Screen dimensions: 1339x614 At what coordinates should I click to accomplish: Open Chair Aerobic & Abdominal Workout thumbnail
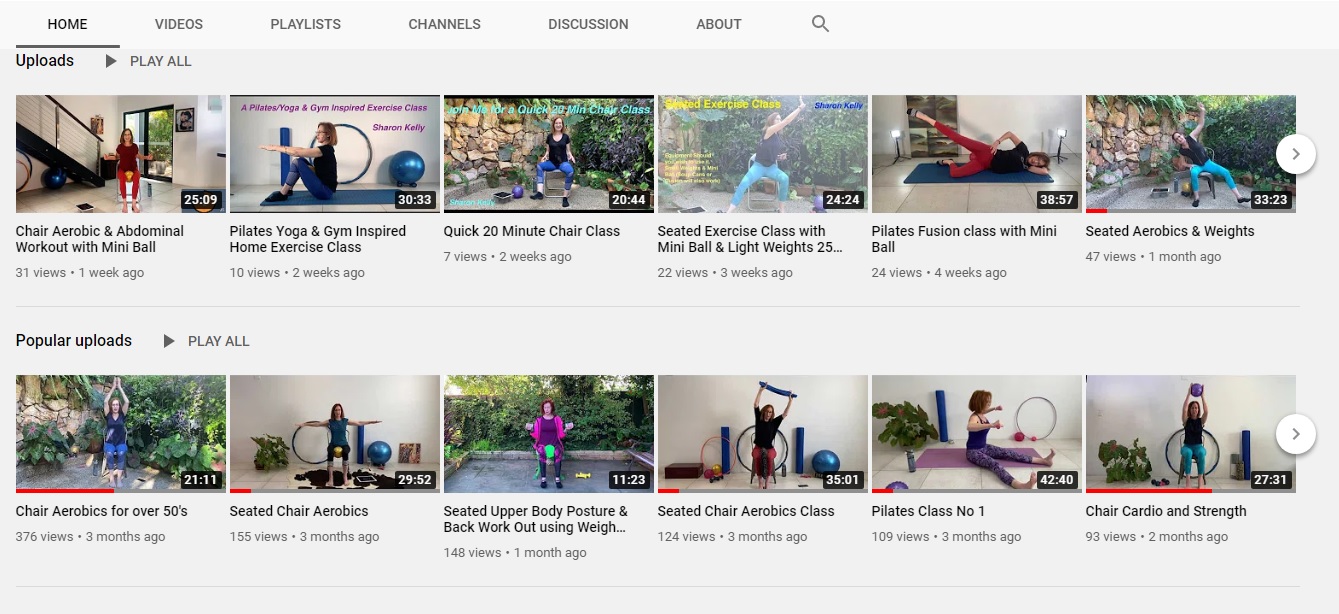pyautogui.click(x=121, y=154)
